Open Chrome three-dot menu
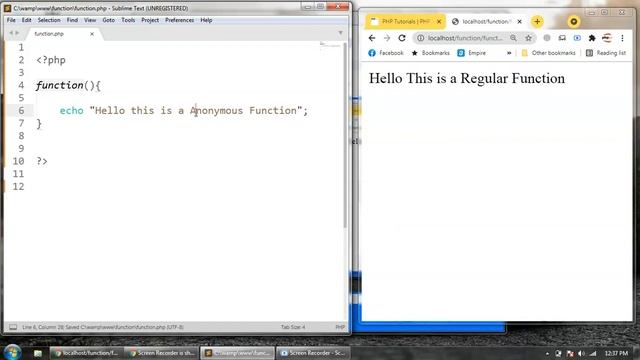Screen dimensions: 640x360 [622, 38]
